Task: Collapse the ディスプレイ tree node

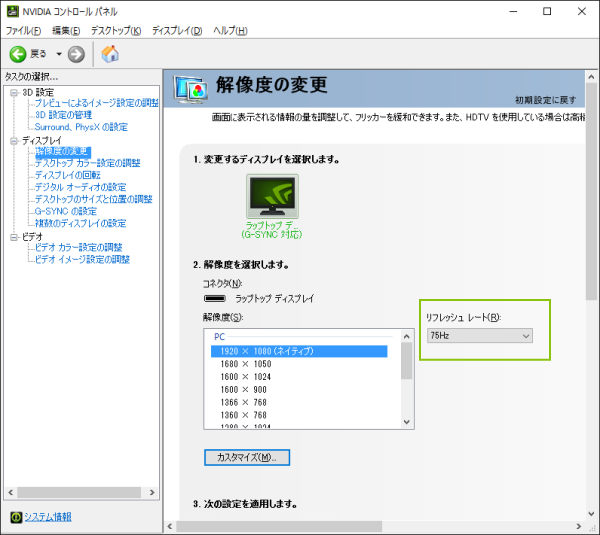Action: (x=14, y=141)
